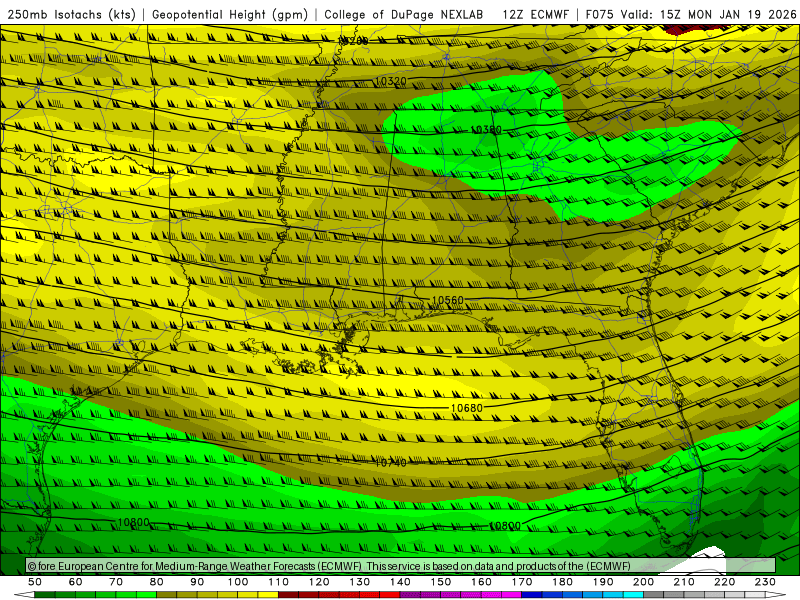This screenshot has width=800, height=600.
Task: Click the 110 value on the color scale
Action: point(278,582)
